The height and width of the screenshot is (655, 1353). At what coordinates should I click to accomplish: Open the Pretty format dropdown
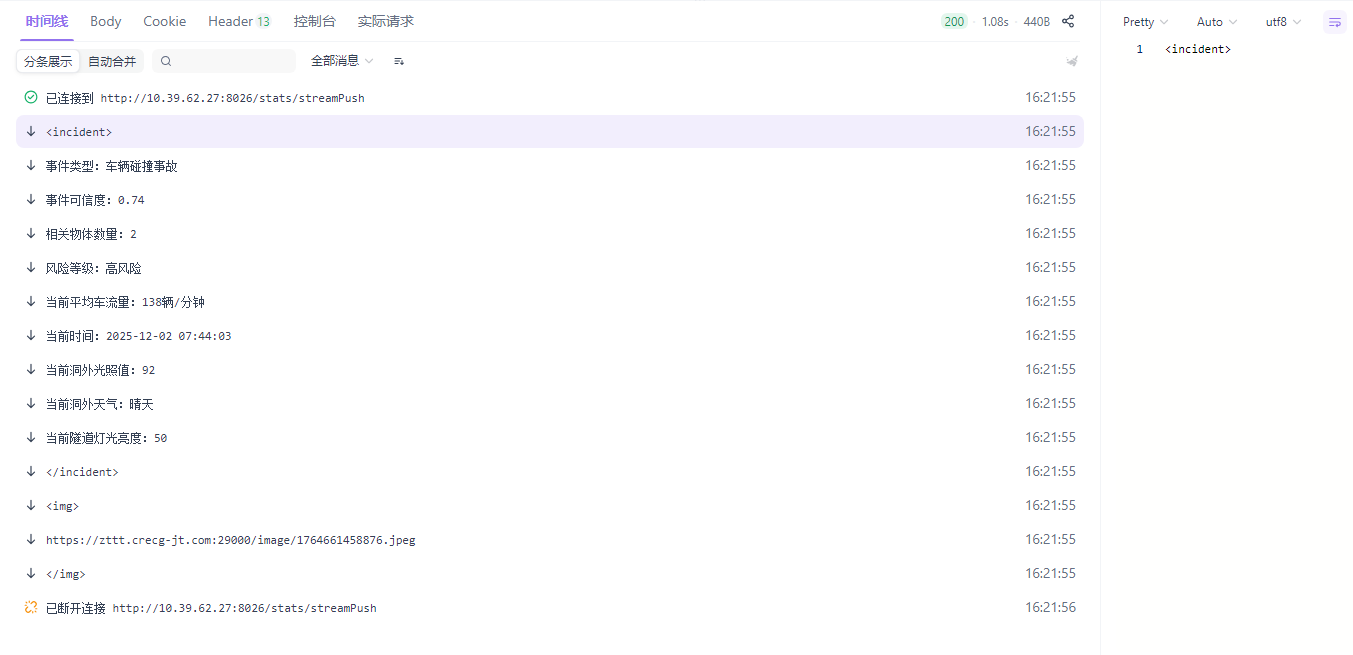[x=1145, y=22]
